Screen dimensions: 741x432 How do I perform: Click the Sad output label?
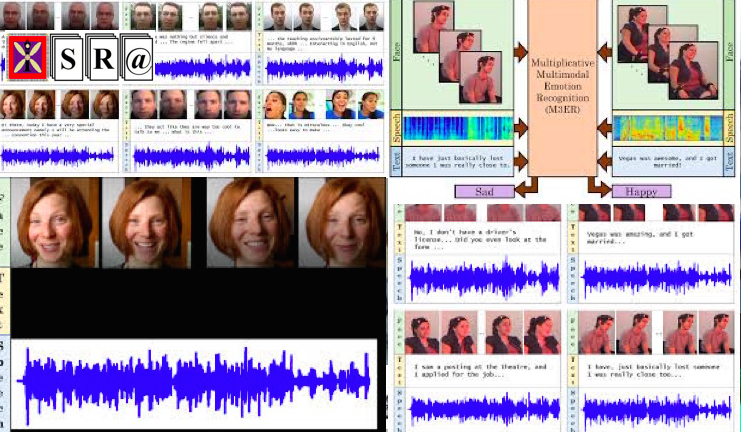coord(484,191)
